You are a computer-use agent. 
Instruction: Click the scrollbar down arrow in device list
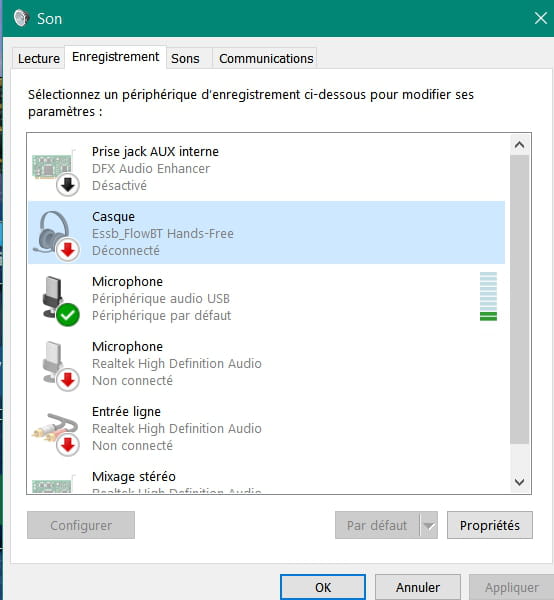pyautogui.click(x=519, y=482)
